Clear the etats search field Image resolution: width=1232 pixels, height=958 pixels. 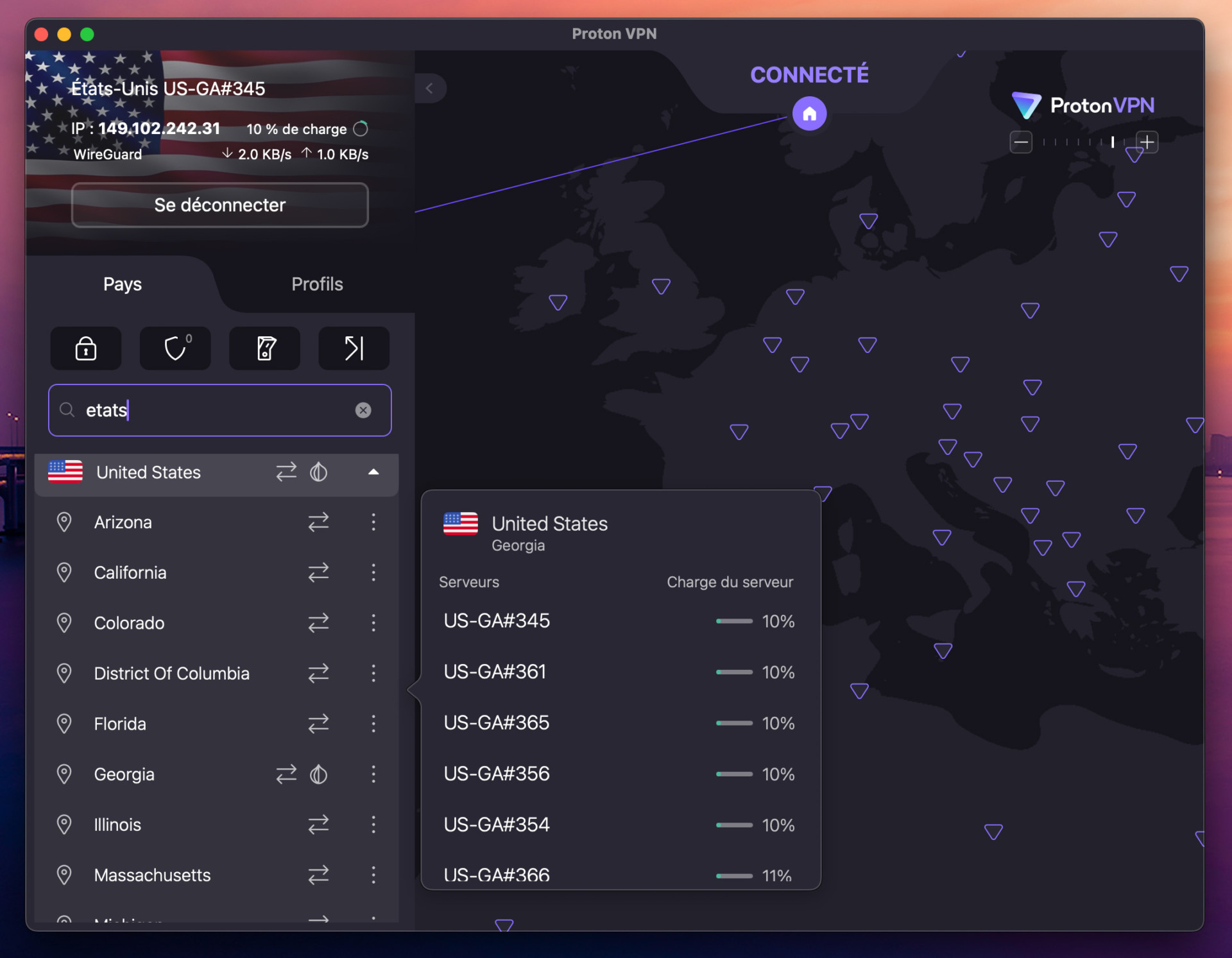tap(363, 410)
